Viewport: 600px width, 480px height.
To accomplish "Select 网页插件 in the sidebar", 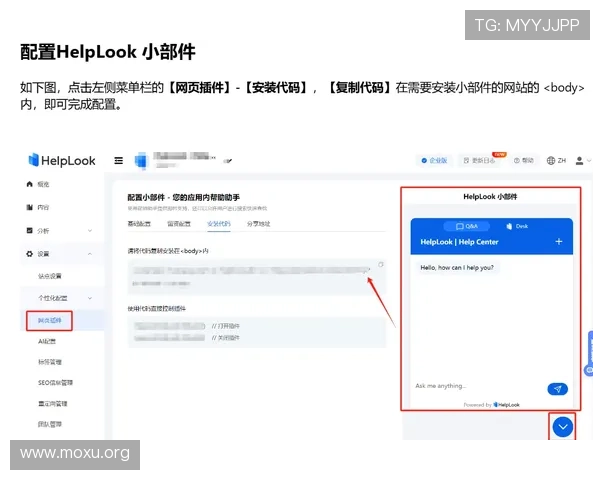I will click(49, 320).
